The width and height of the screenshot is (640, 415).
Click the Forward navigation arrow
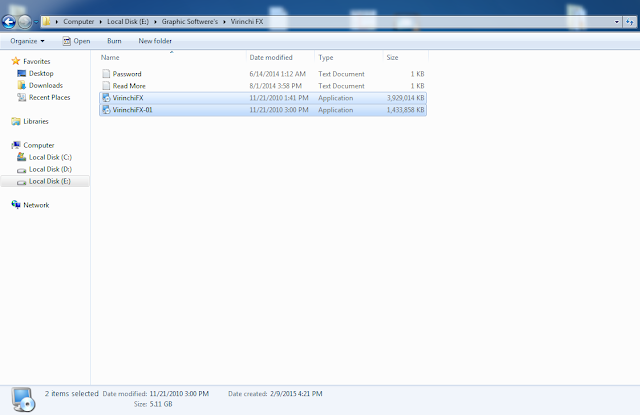click(x=25, y=22)
